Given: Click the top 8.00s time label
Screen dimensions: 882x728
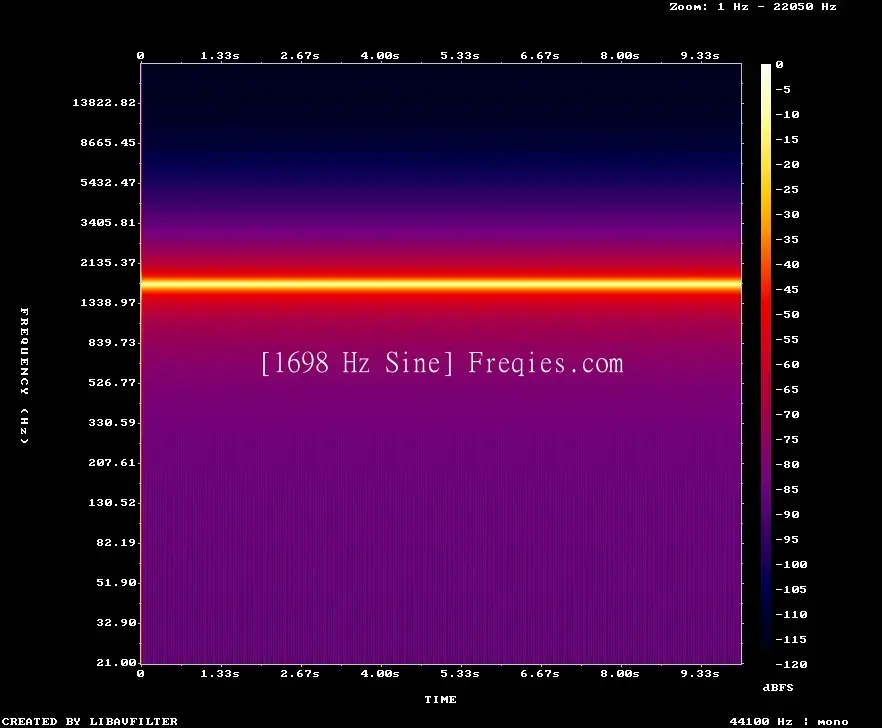Looking at the screenshot, I should tap(619, 55).
